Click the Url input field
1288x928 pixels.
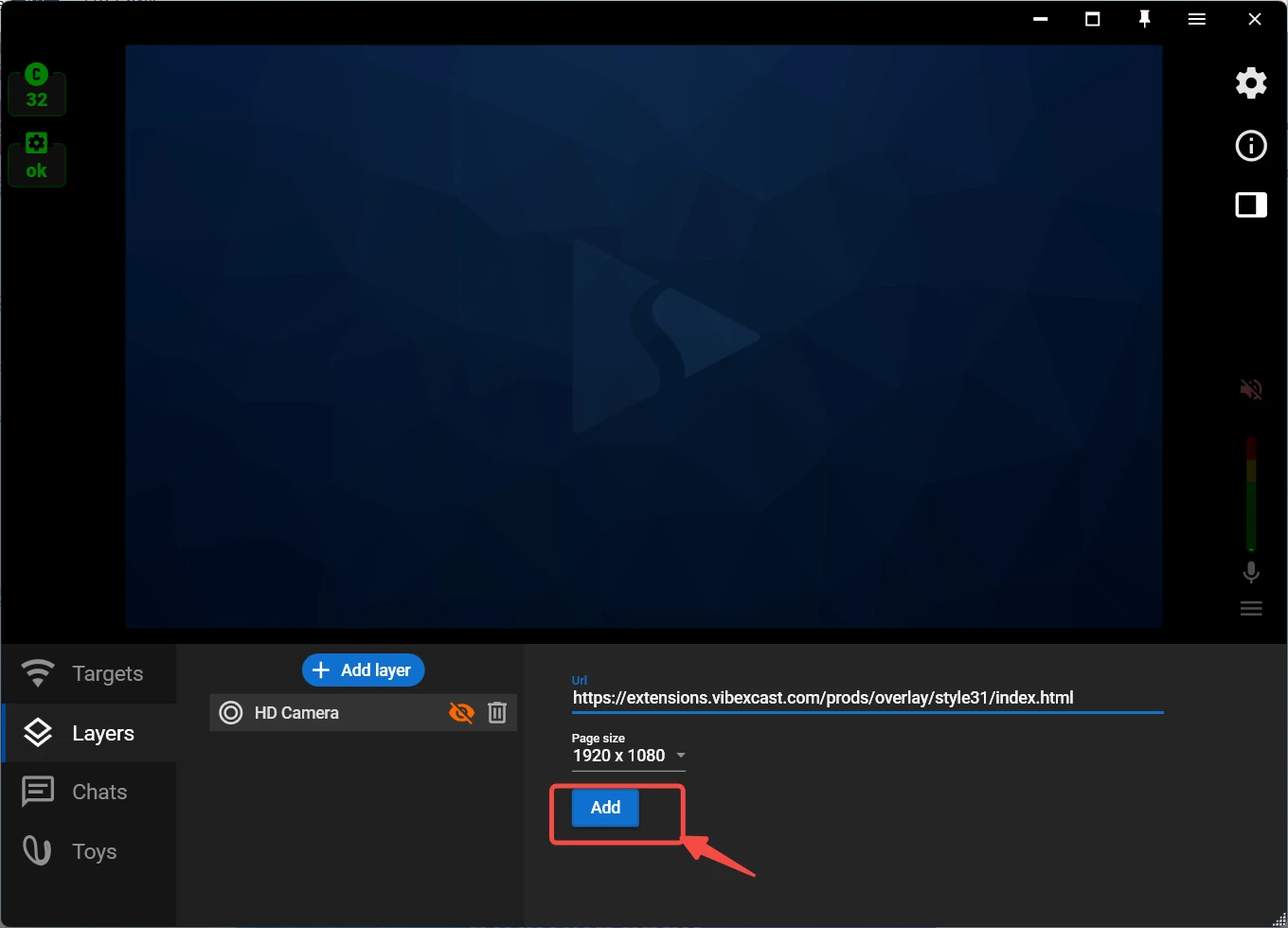tap(867, 698)
